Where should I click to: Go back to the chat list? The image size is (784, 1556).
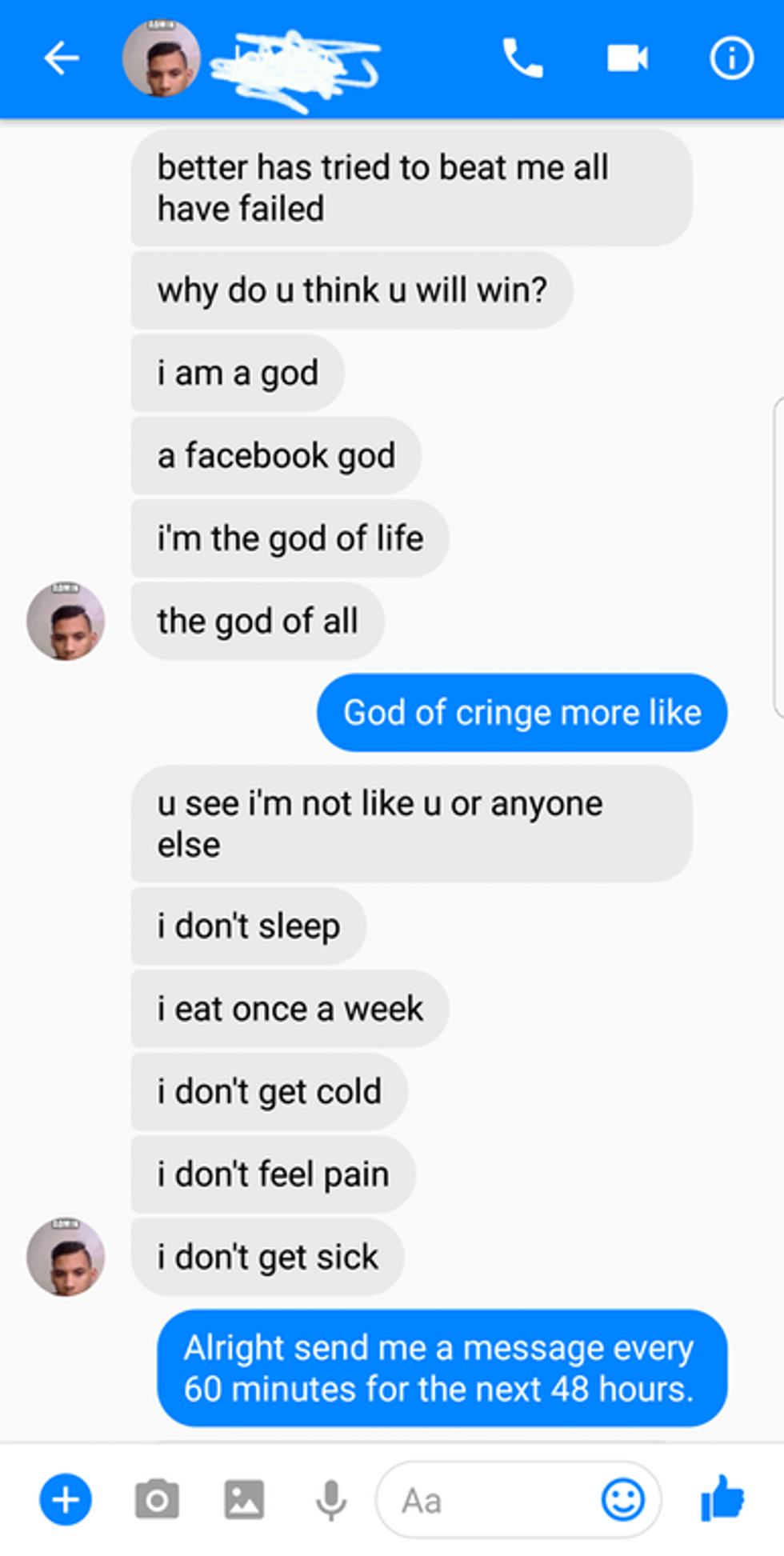[x=62, y=57]
